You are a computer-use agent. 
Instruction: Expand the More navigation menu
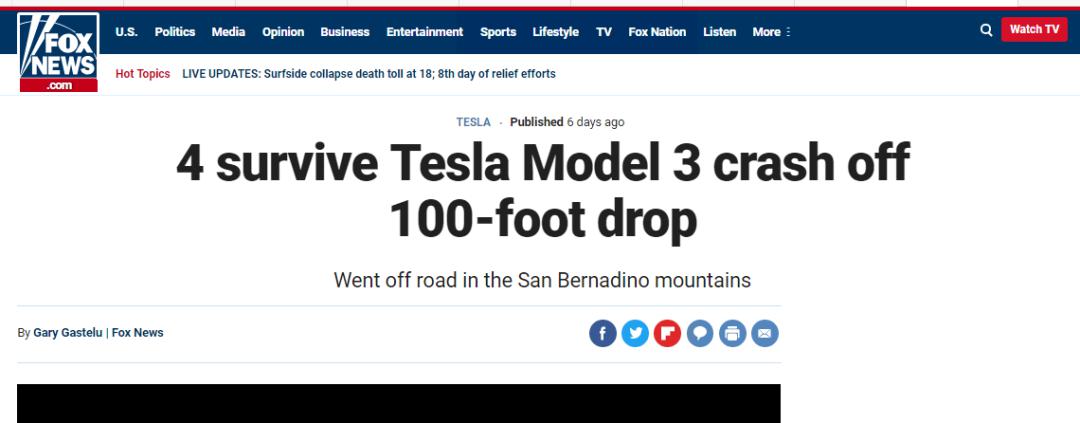(771, 32)
